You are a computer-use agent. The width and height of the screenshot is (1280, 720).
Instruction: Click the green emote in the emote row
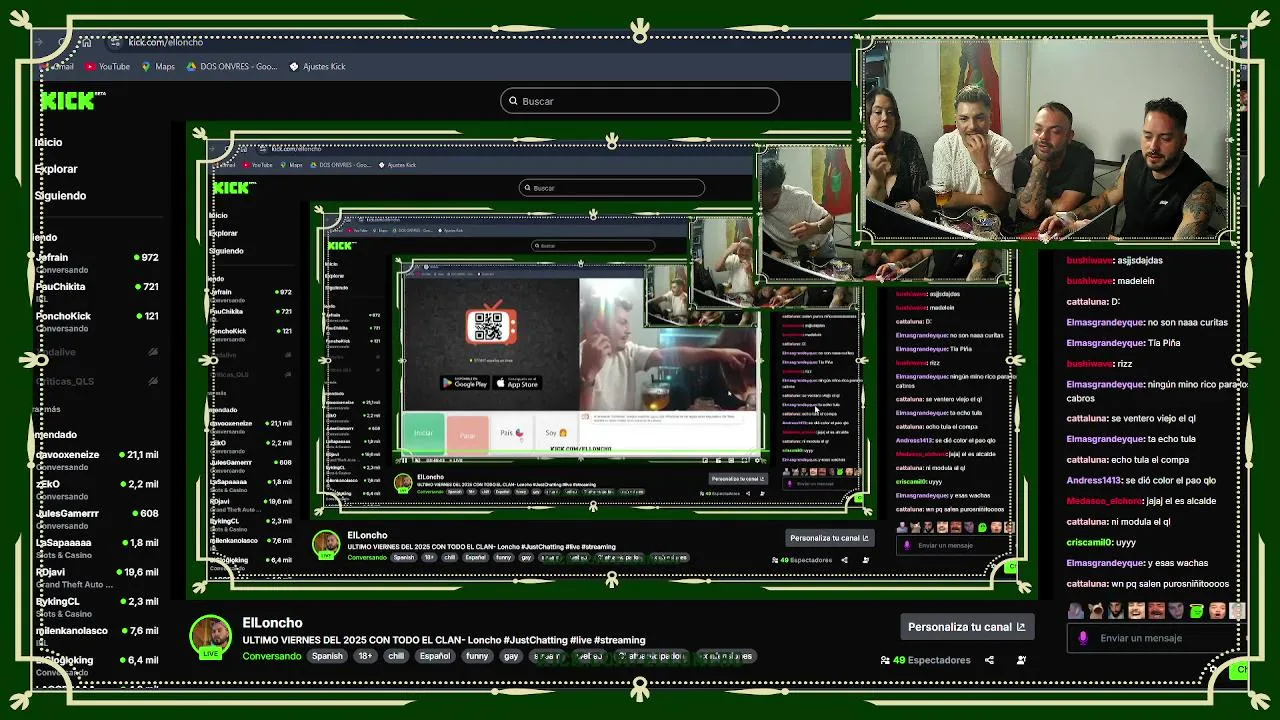coord(1197,611)
